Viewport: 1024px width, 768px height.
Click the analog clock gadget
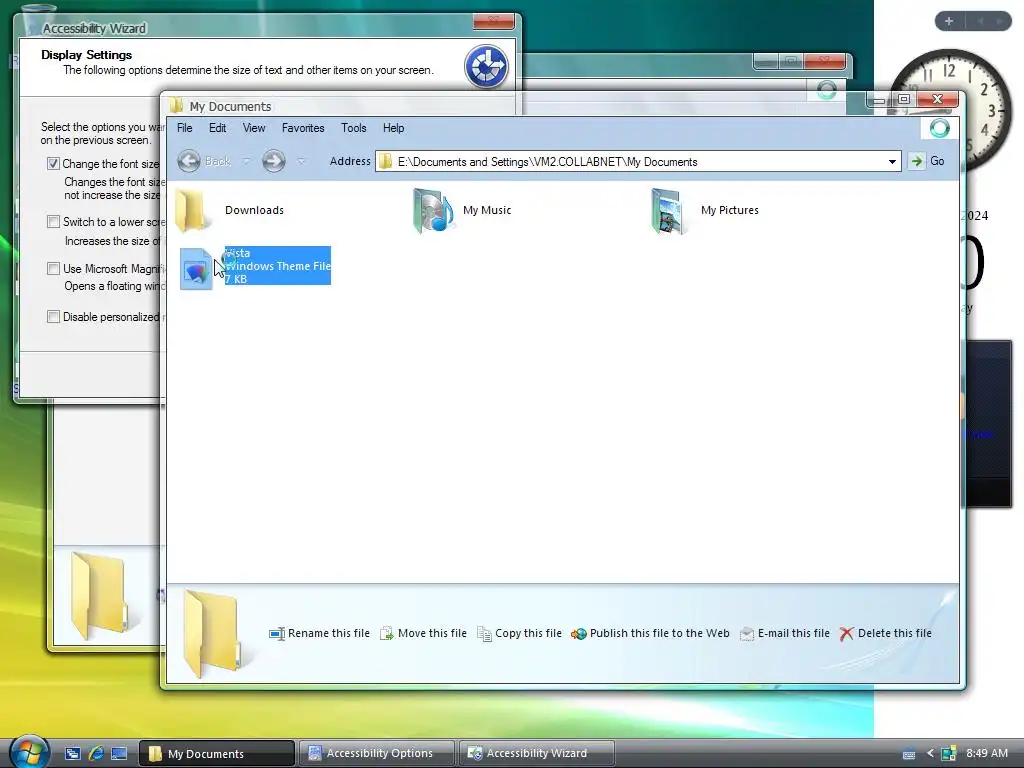pyautogui.click(x=951, y=110)
